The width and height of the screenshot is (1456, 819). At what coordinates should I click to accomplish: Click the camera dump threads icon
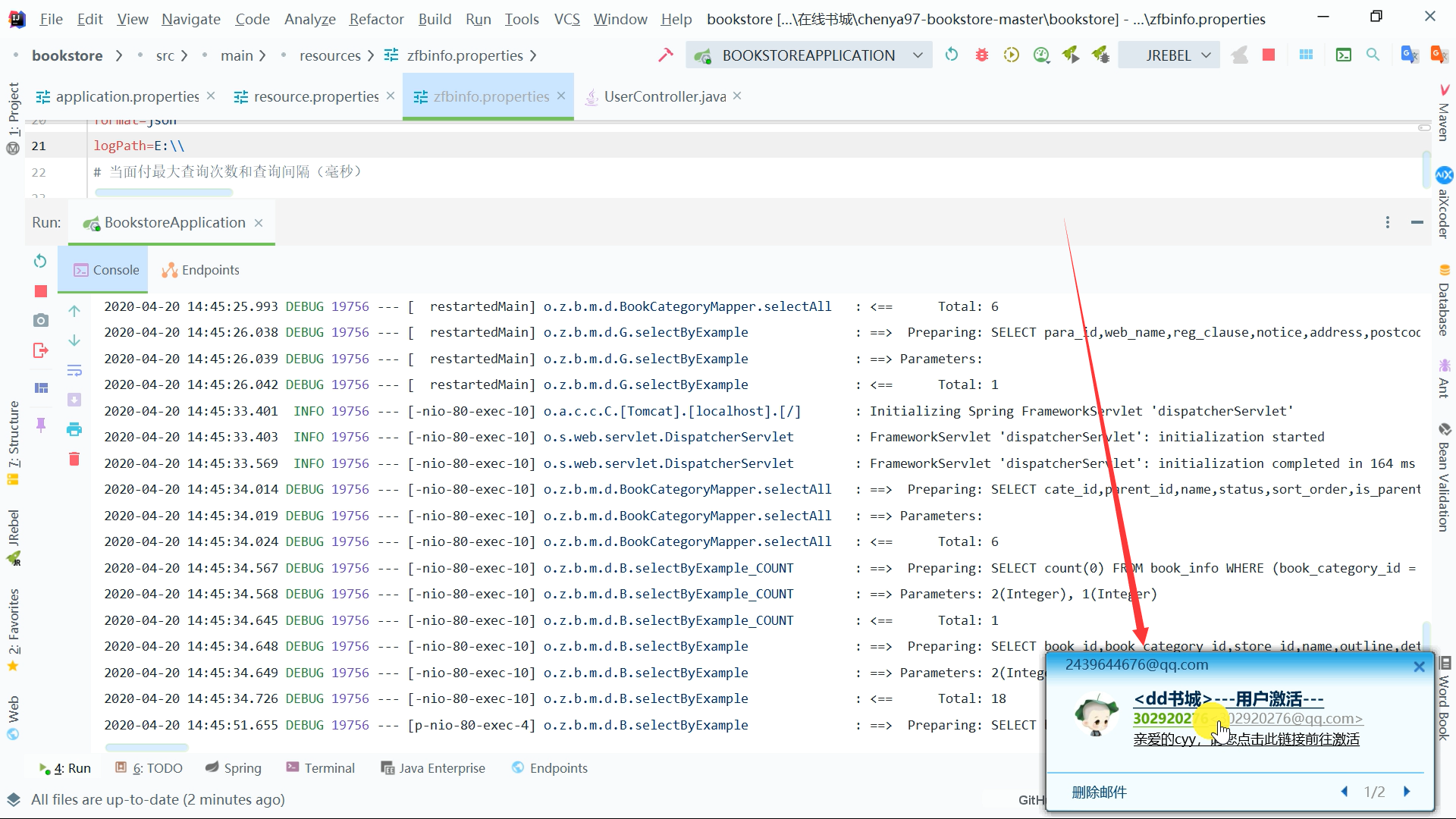40,321
